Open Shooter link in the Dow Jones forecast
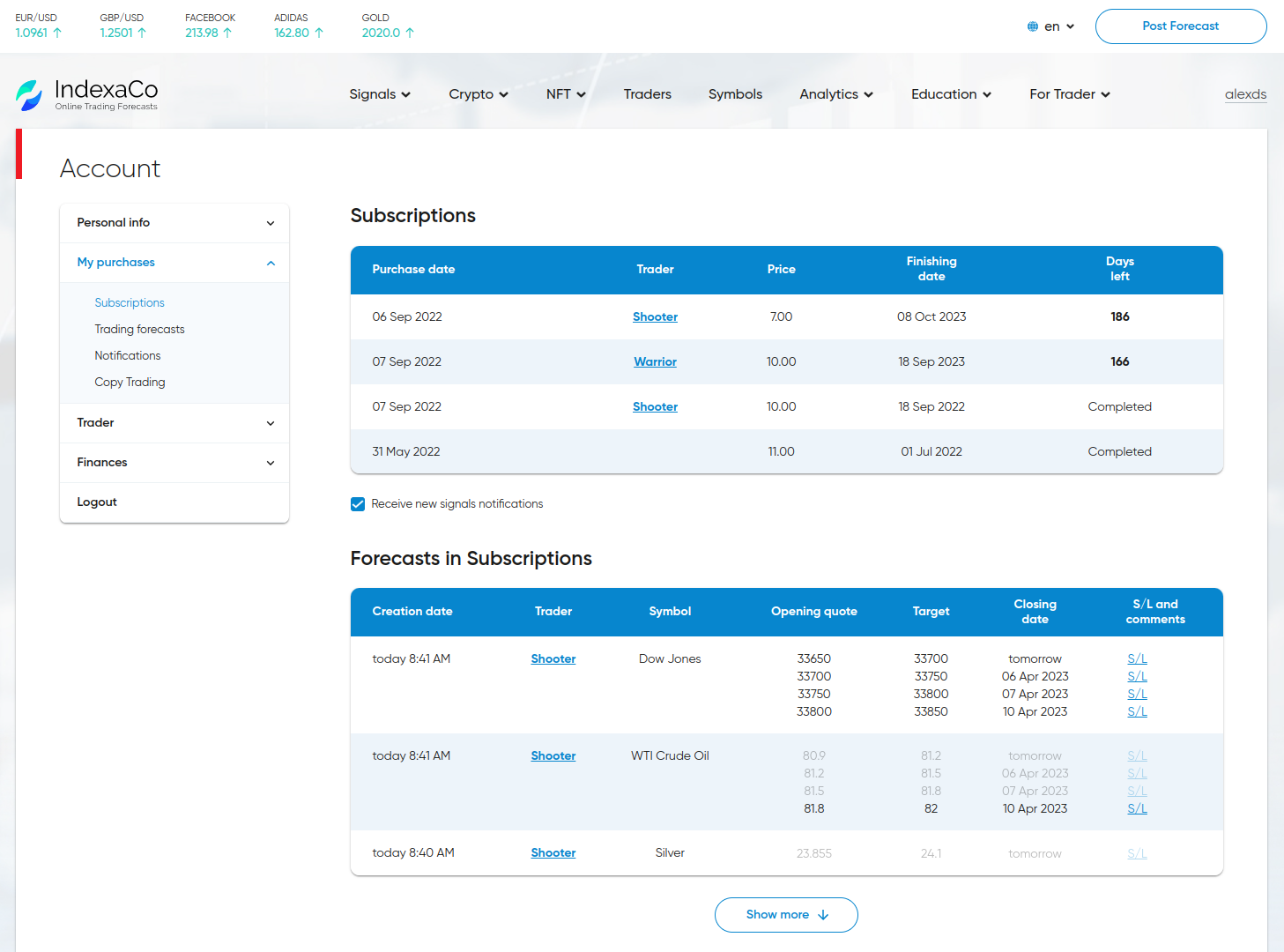The image size is (1284, 952). [553, 659]
